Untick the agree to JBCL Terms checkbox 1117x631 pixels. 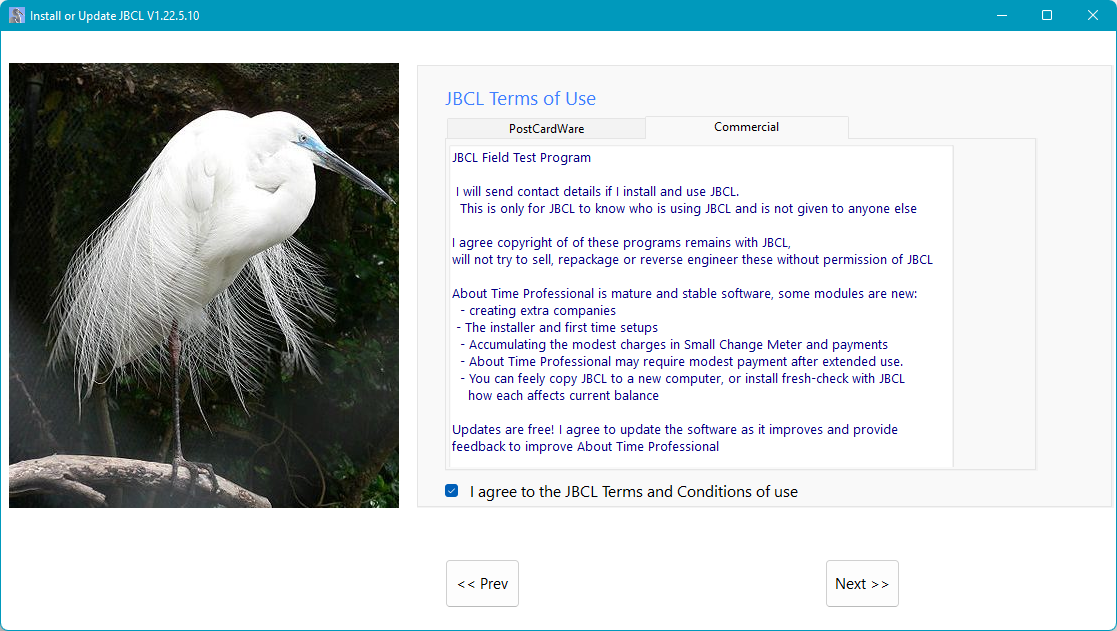tap(452, 491)
